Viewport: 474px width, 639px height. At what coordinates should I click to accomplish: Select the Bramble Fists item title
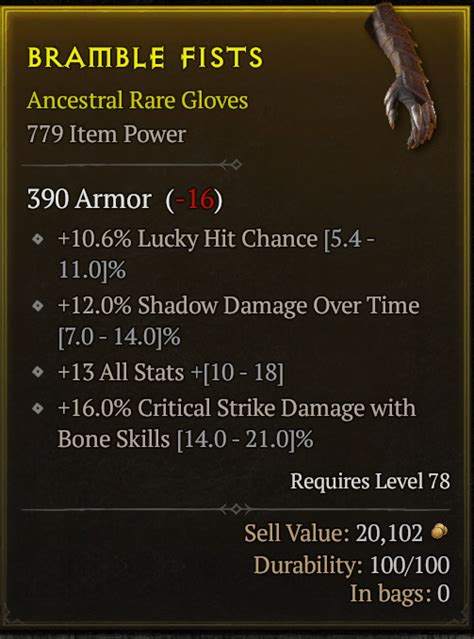tap(145, 57)
